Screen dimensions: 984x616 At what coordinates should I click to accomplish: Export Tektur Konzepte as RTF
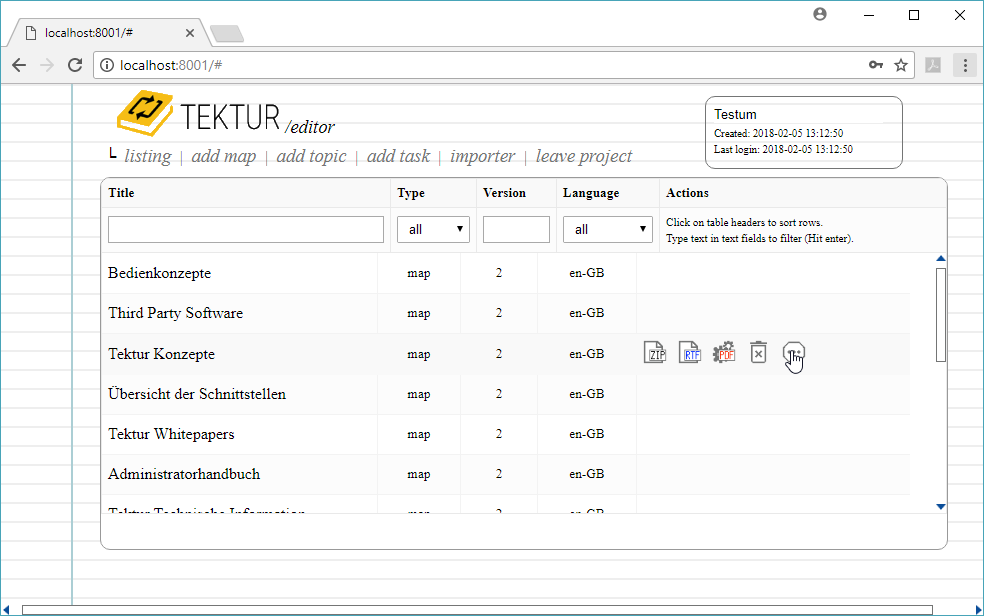689,353
